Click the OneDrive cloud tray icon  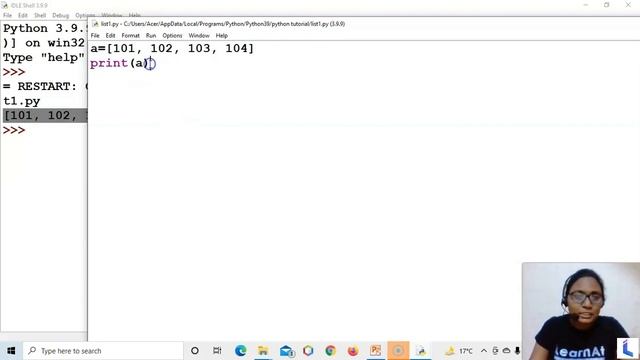[x=506, y=351]
